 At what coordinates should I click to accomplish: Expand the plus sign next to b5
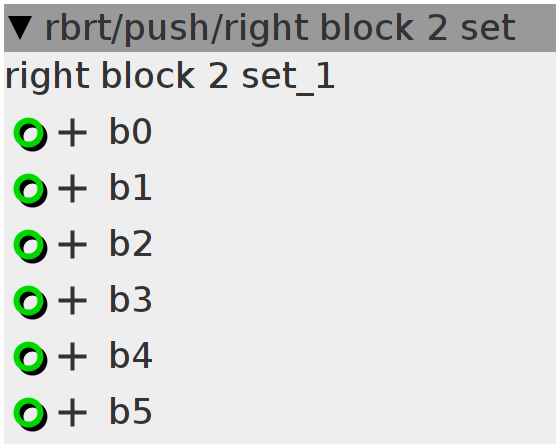(72, 413)
